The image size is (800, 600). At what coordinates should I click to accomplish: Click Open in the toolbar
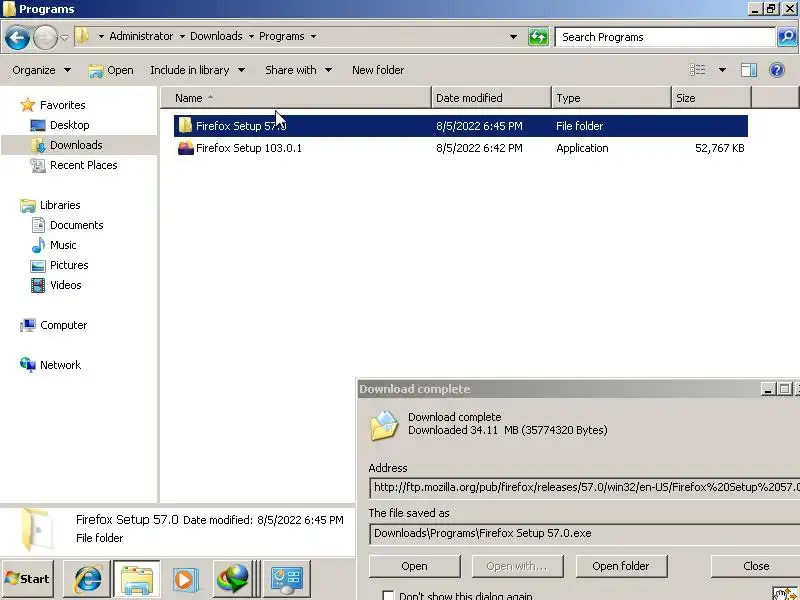[x=111, y=70]
